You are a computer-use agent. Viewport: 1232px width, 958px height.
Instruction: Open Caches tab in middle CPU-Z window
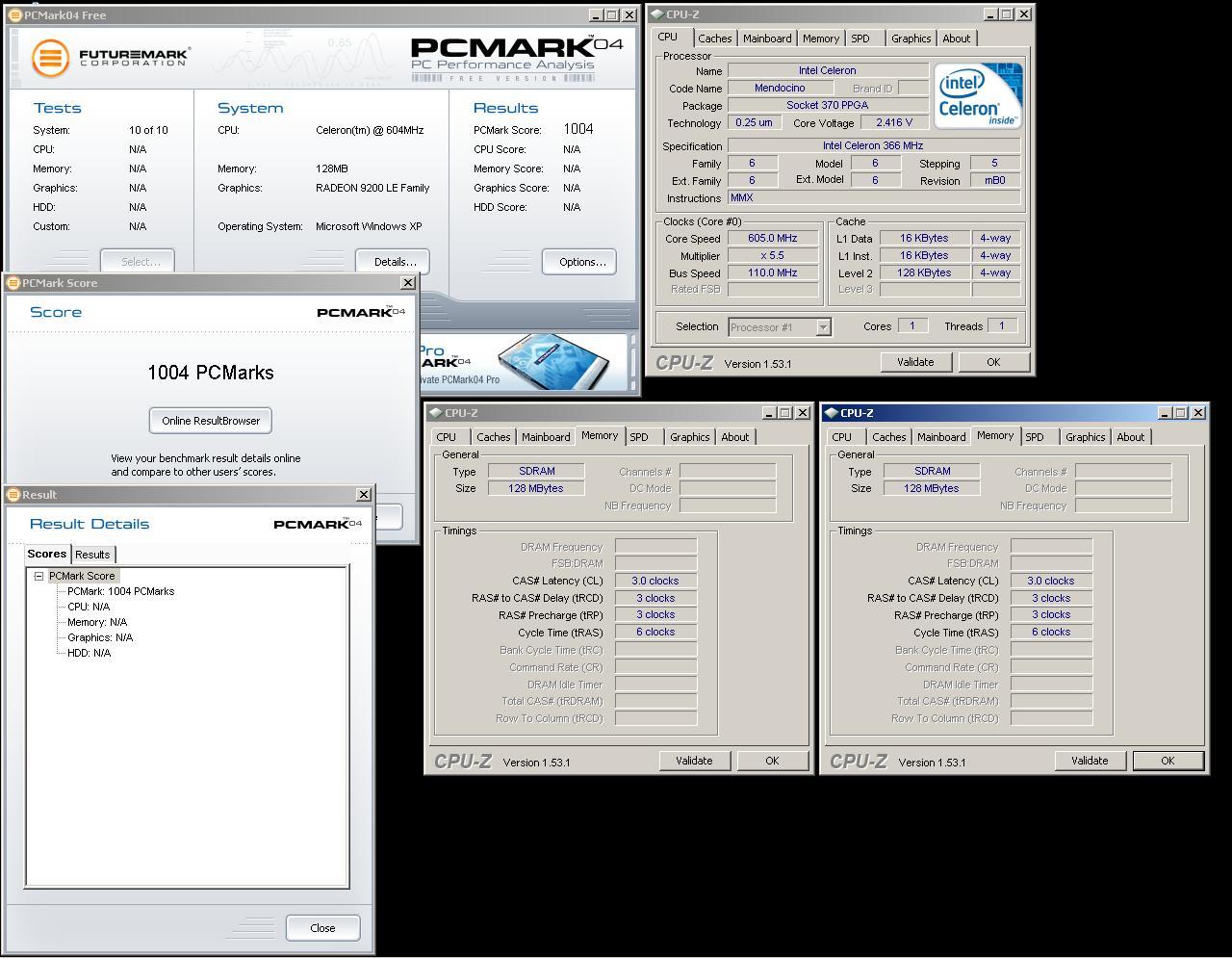[x=493, y=437]
